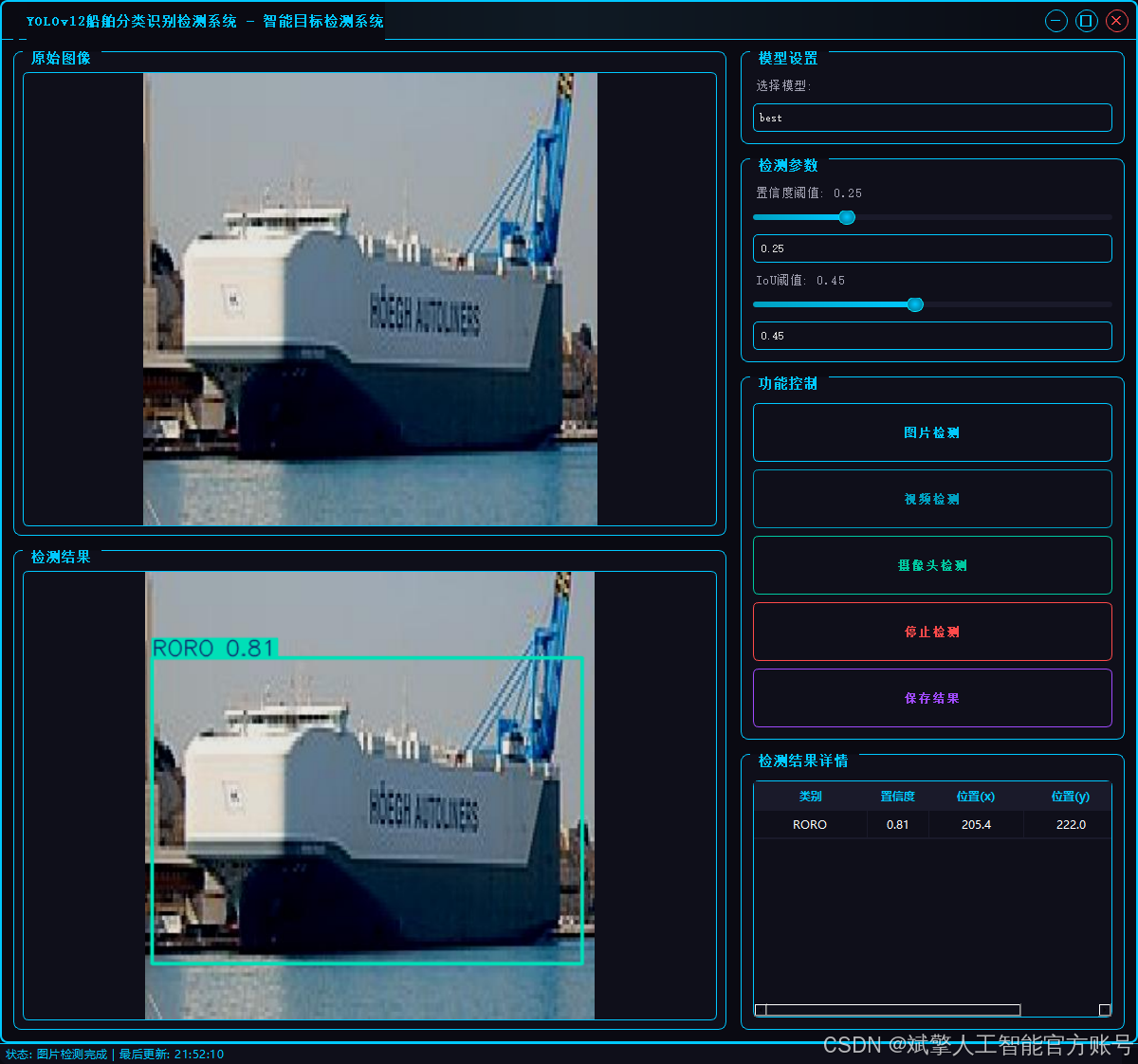Adjust the IoU阈值 slider handle
The height and width of the screenshot is (1064, 1138).
click(x=915, y=304)
